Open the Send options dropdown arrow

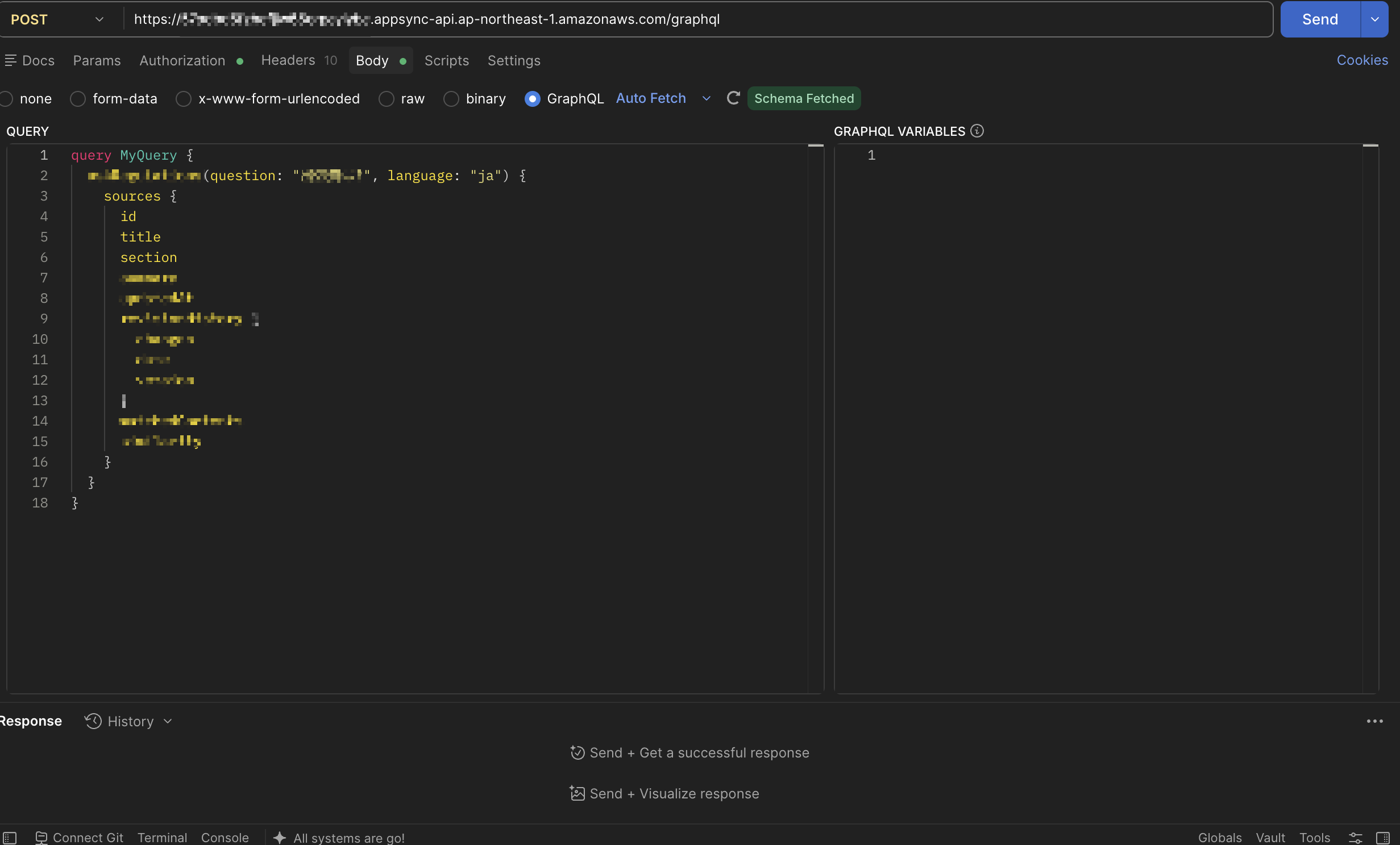(x=1375, y=19)
